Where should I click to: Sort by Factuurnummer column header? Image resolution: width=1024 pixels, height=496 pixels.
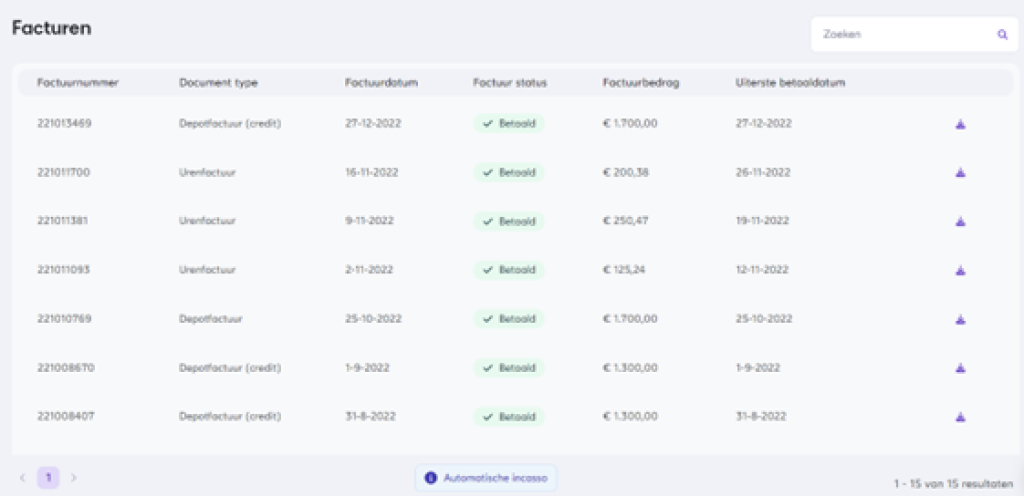tap(78, 82)
